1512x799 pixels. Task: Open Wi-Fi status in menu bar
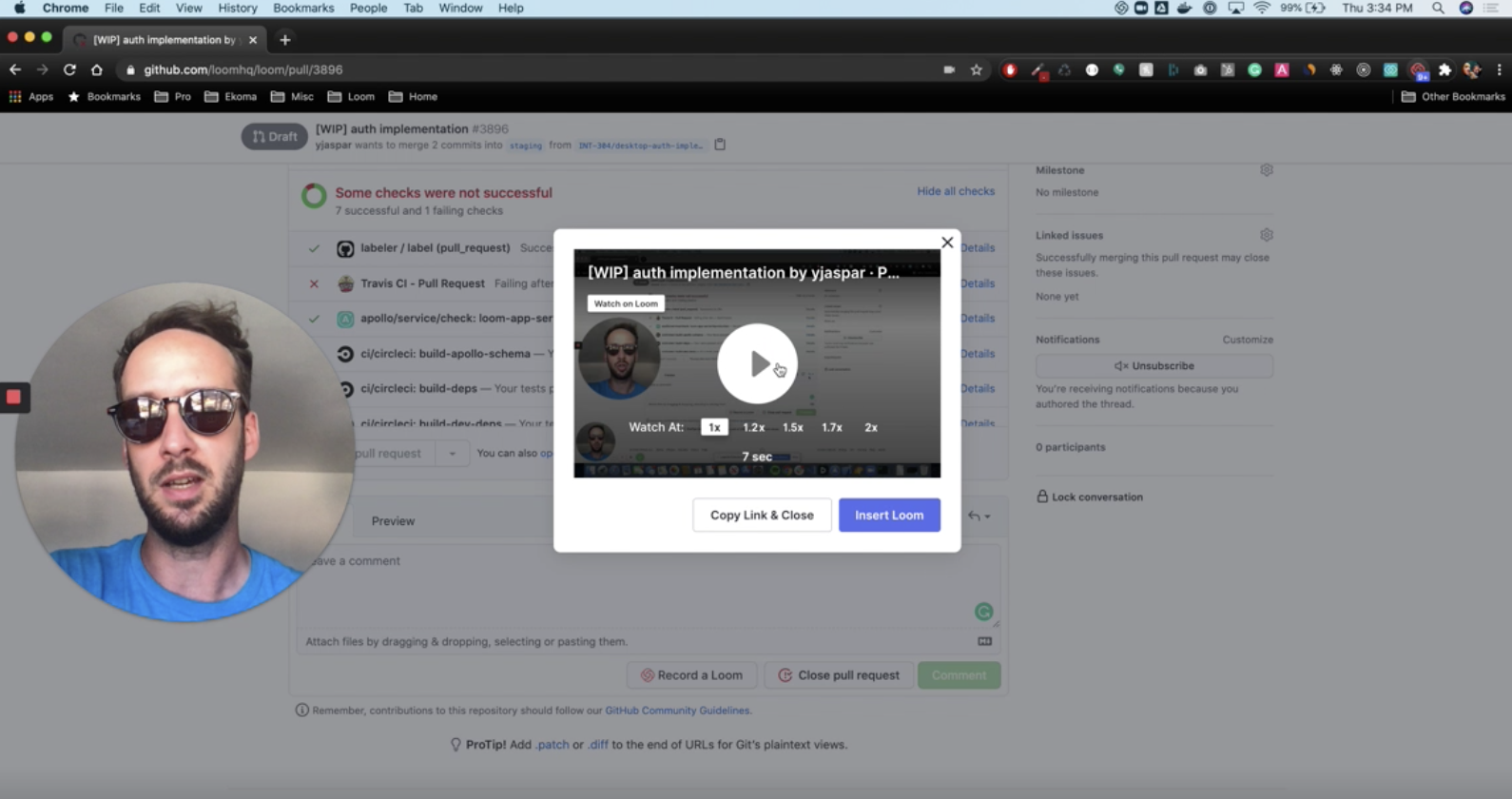[x=1262, y=8]
